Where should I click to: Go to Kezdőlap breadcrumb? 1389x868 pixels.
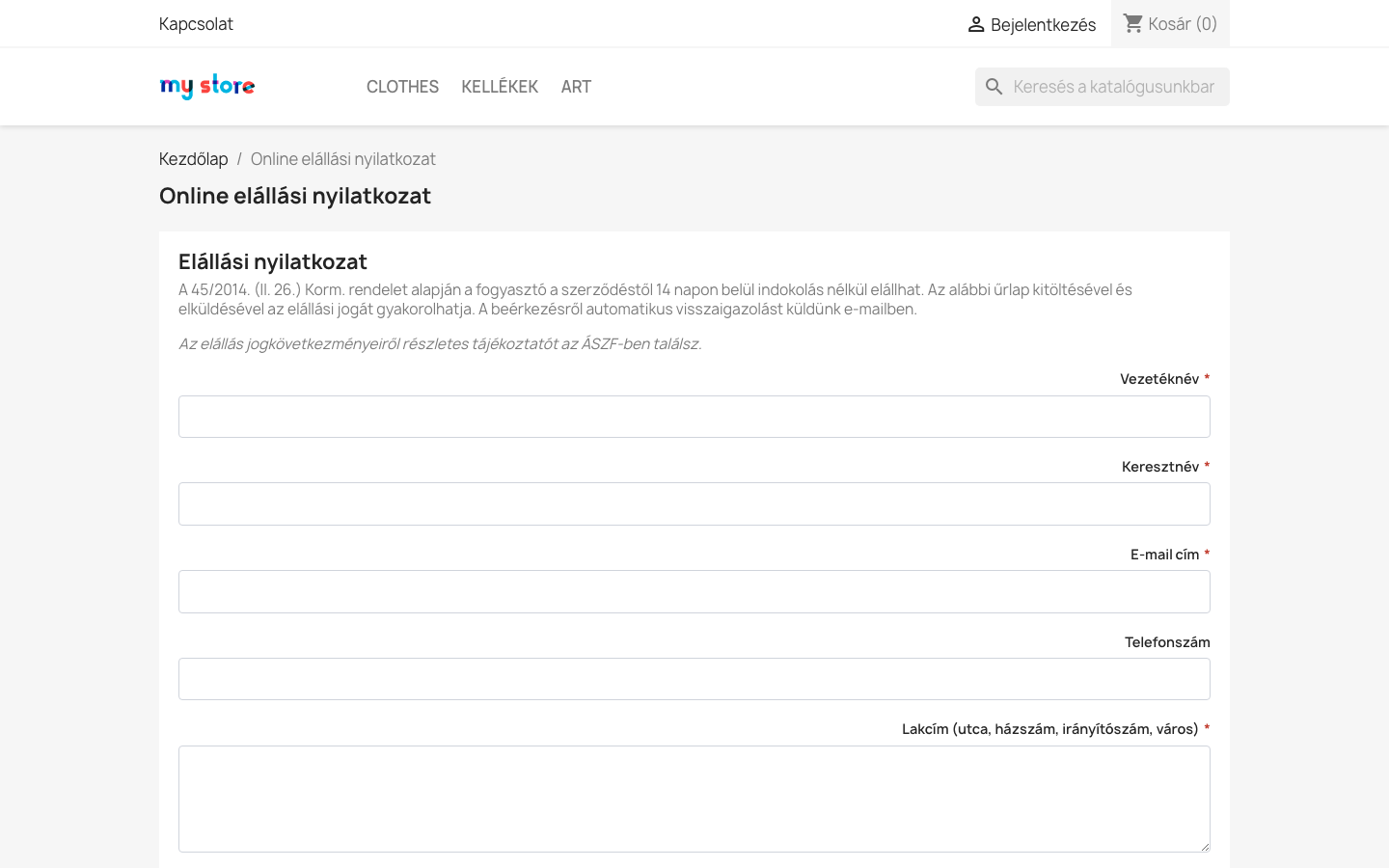click(x=194, y=159)
